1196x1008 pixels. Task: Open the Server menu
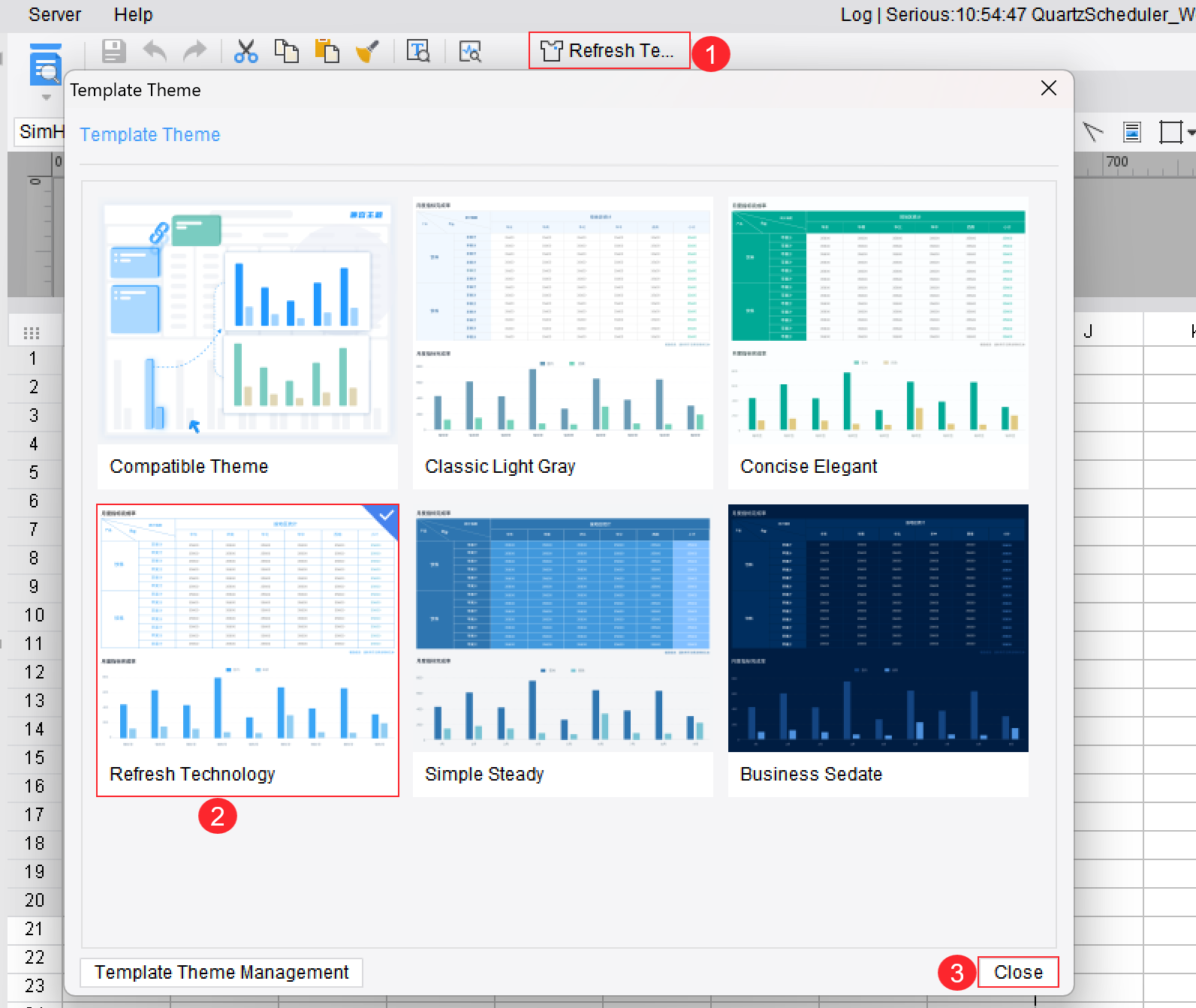(55, 14)
